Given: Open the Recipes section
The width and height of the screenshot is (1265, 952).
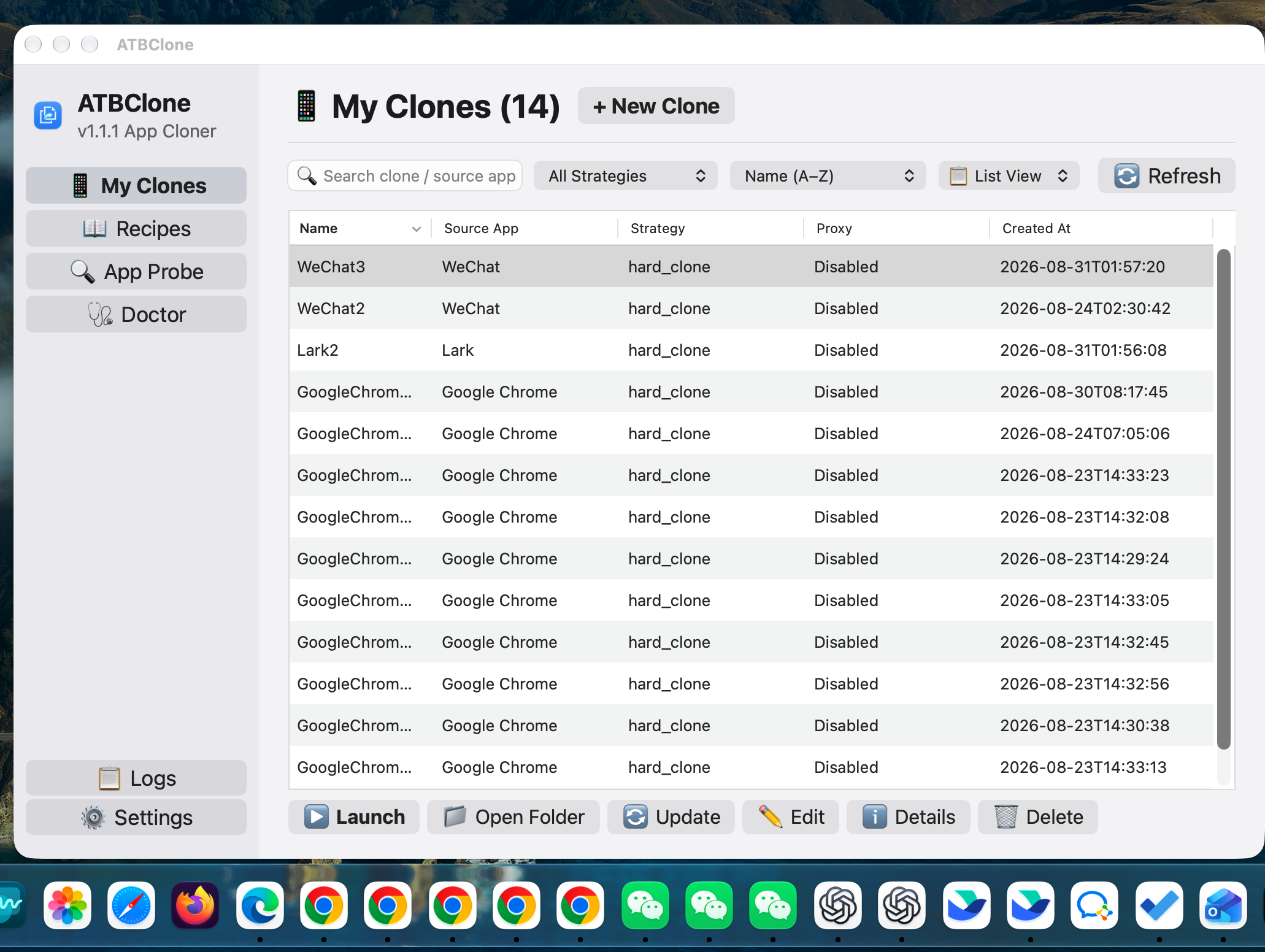Looking at the screenshot, I should (x=136, y=228).
